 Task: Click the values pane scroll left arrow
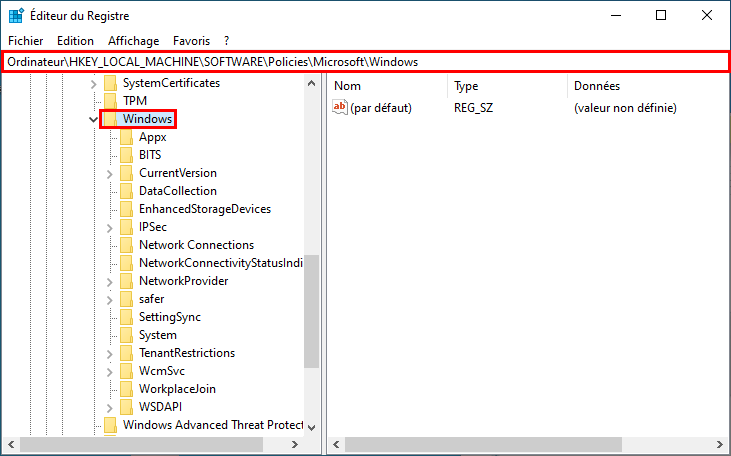pos(337,444)
